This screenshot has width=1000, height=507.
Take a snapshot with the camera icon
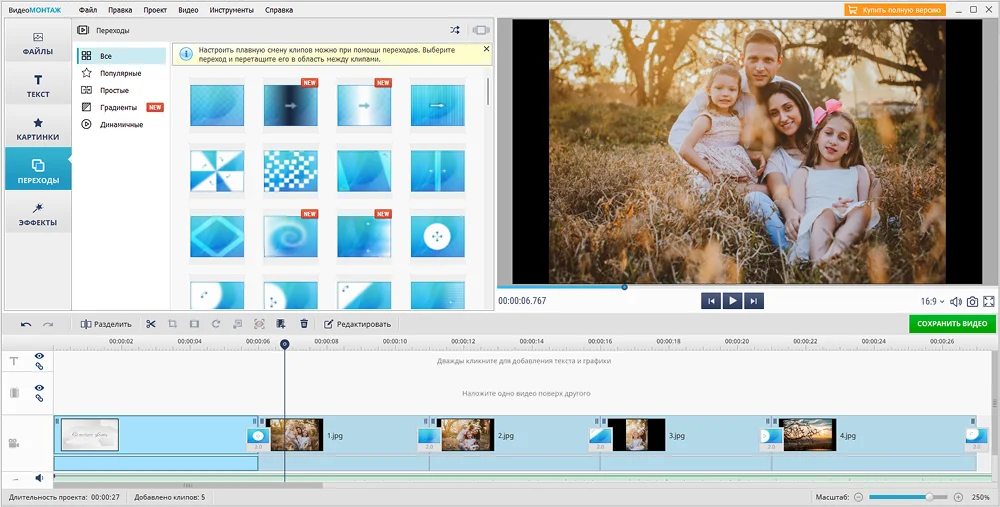coord(972,301)
